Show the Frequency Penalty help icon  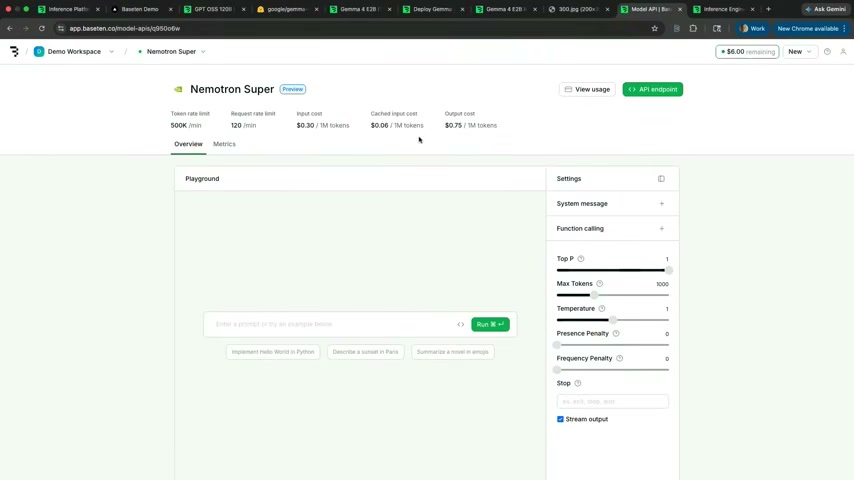pos(619,359)
